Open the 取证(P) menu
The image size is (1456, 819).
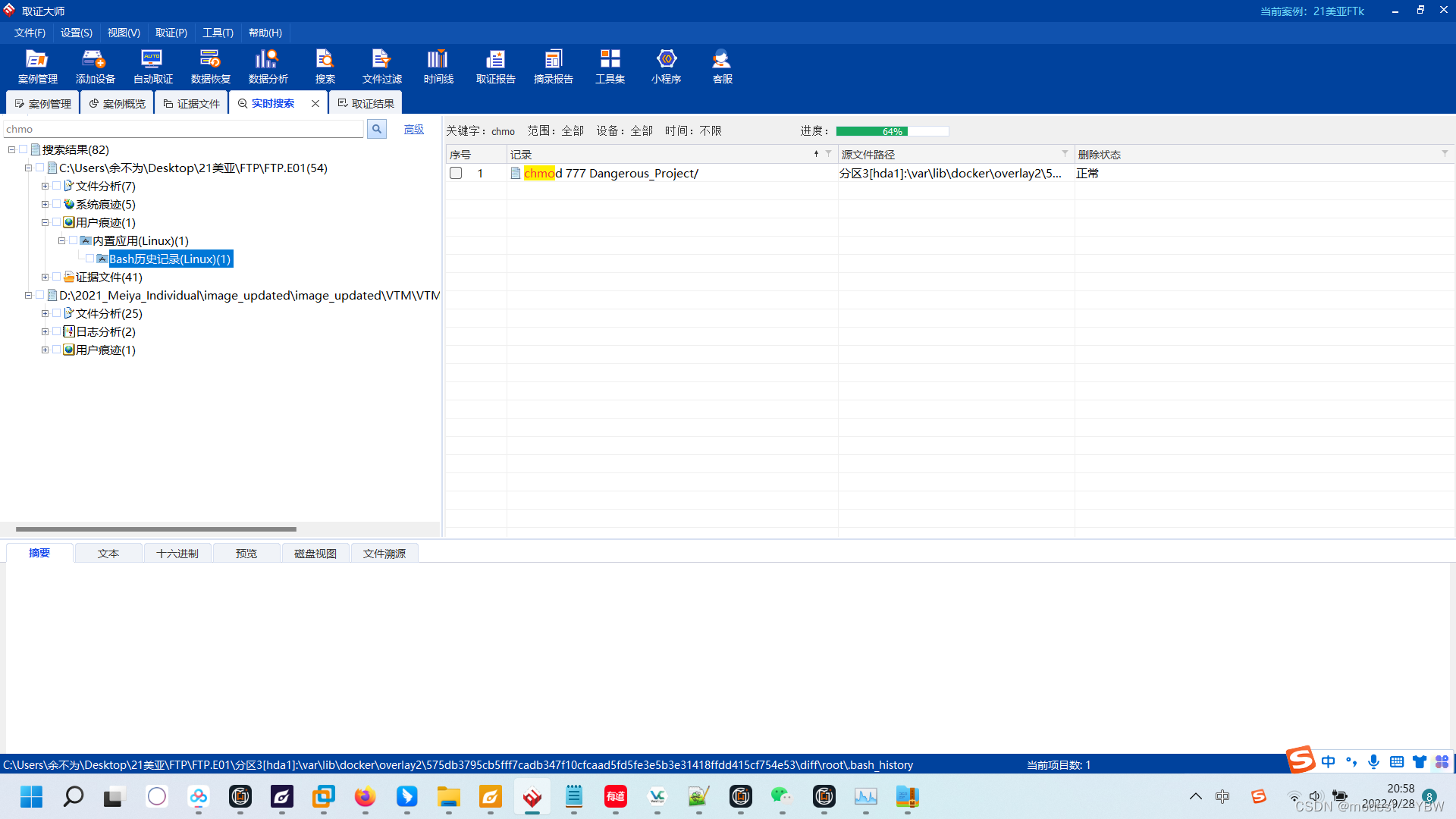(x=171, y=33)
